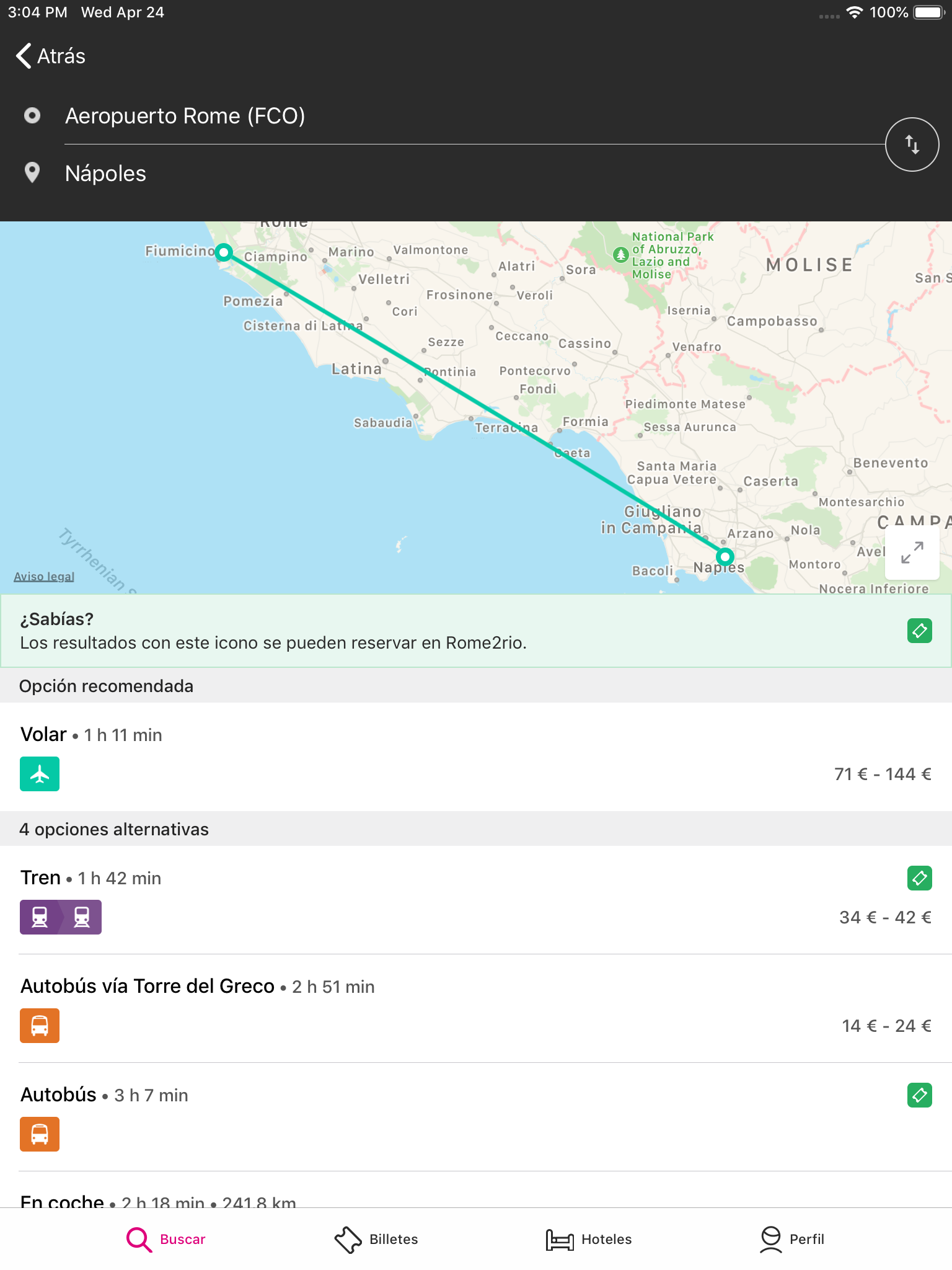
Task: Tap the 4 opciones alternativas header
Action: [476, 829]
